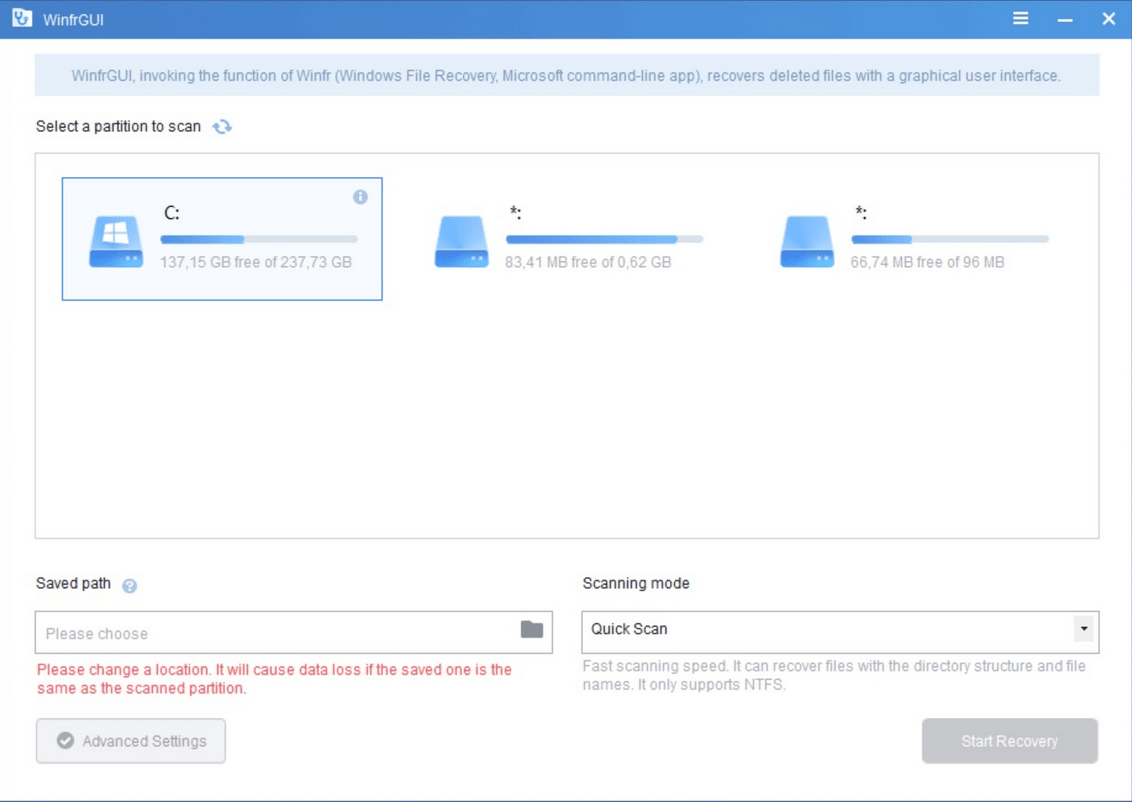
Task: Click the C: Windows drive icon
Action: click(116, 242)
